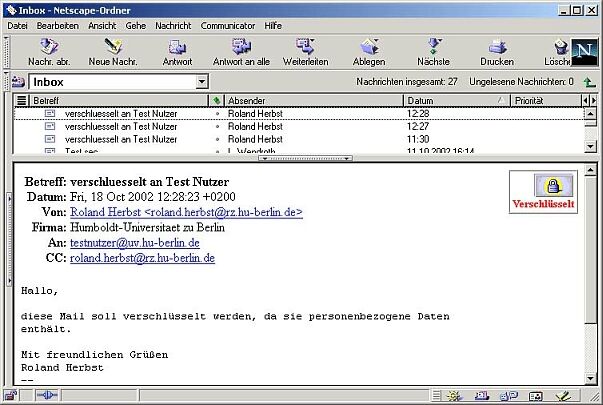Forward the message with Weiterleiten
Viewport: 603px width, 405px height.
coord(305,52)
